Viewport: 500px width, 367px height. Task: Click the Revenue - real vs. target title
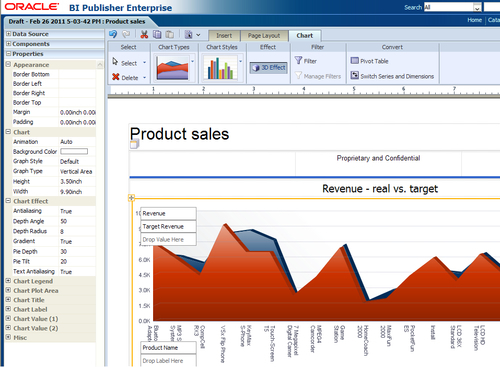coord(380,189)
